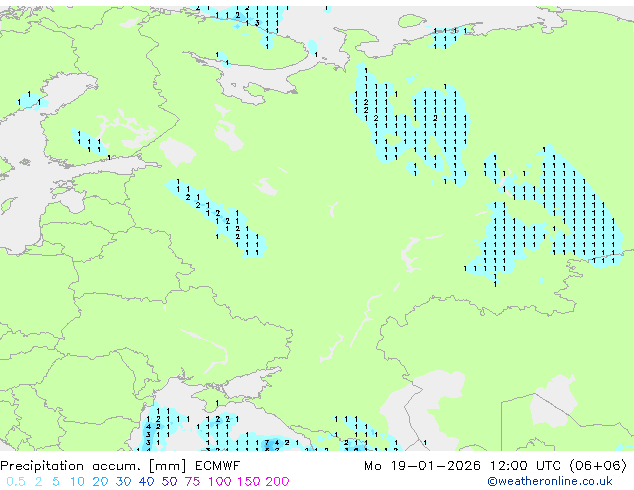Click the 100 legend value
This screenshot has width=634, height=490.
click(x=220, y=482)
